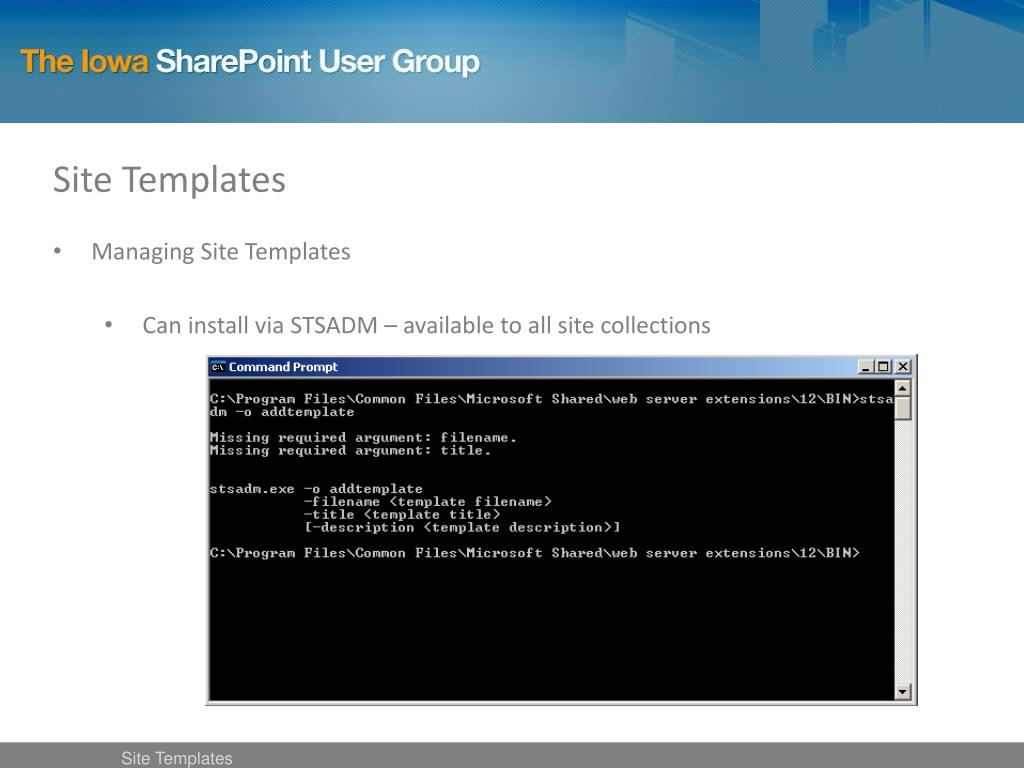Minimize the Command Prompt window
Viewport: 1024px width, 768px height.
[x=865, y=367]
